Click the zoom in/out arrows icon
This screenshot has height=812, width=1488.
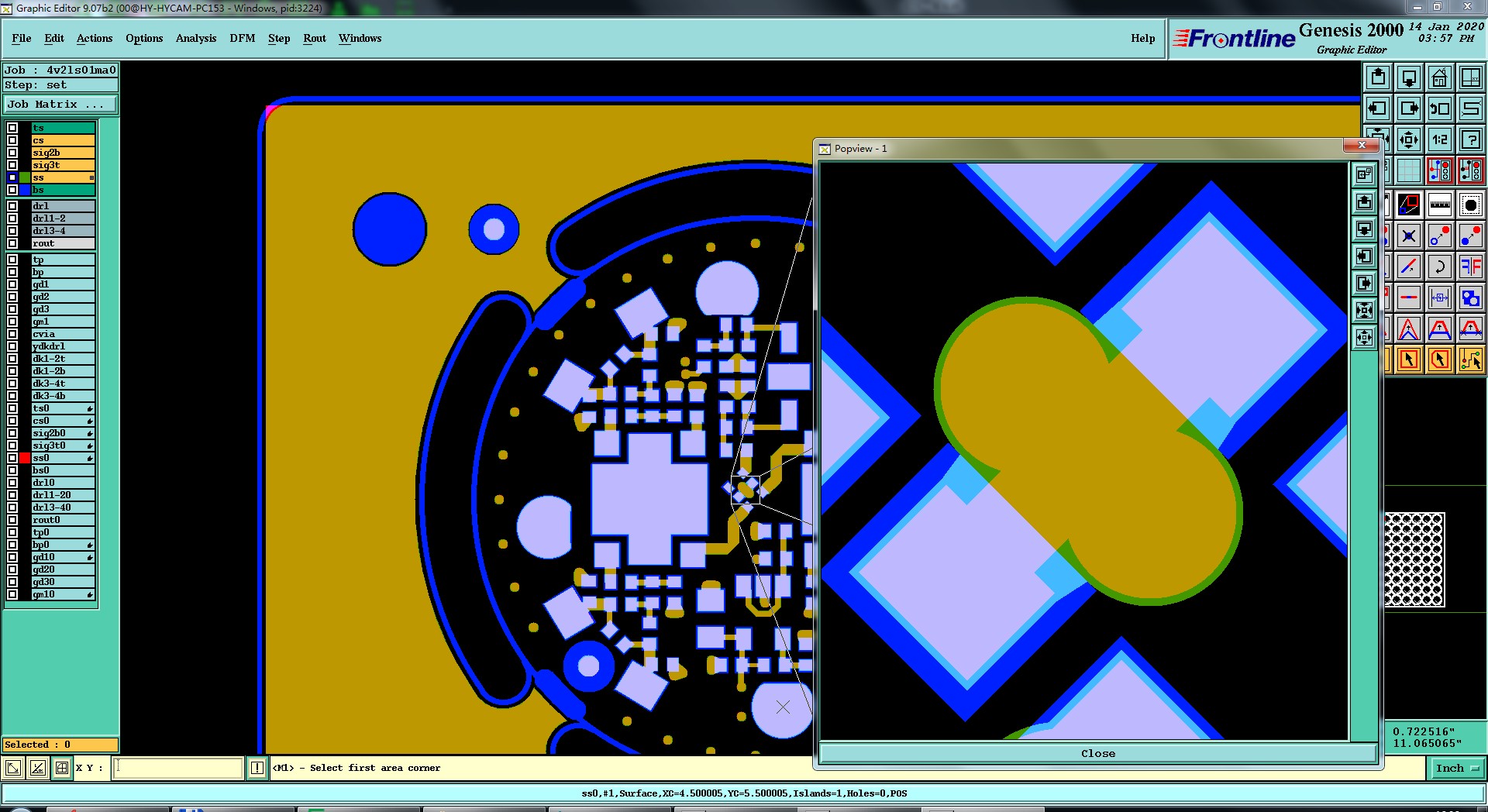[x=1409, y=139]
